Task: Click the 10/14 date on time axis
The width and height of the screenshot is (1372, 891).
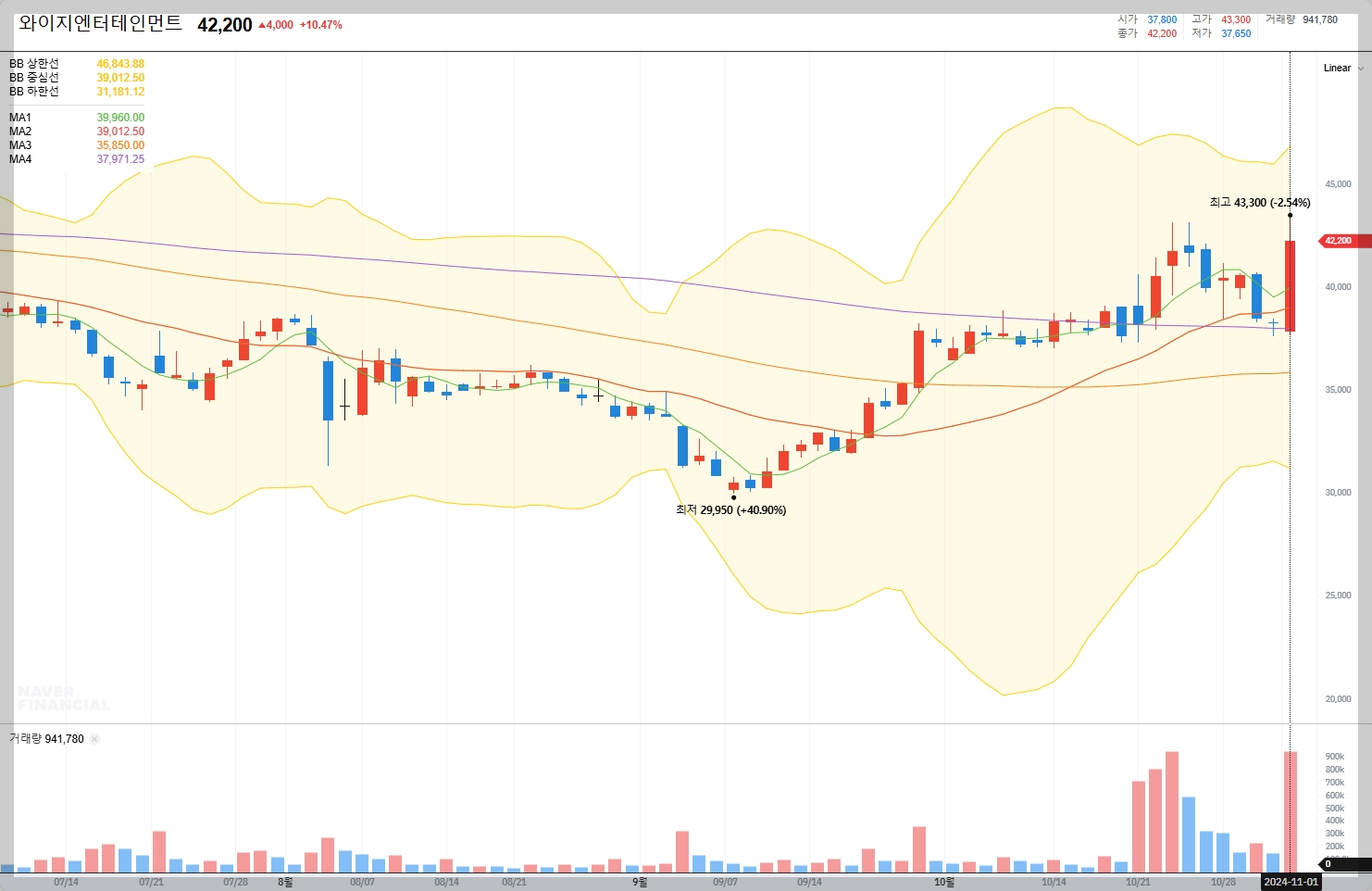Action: [x=1054, y=882]
